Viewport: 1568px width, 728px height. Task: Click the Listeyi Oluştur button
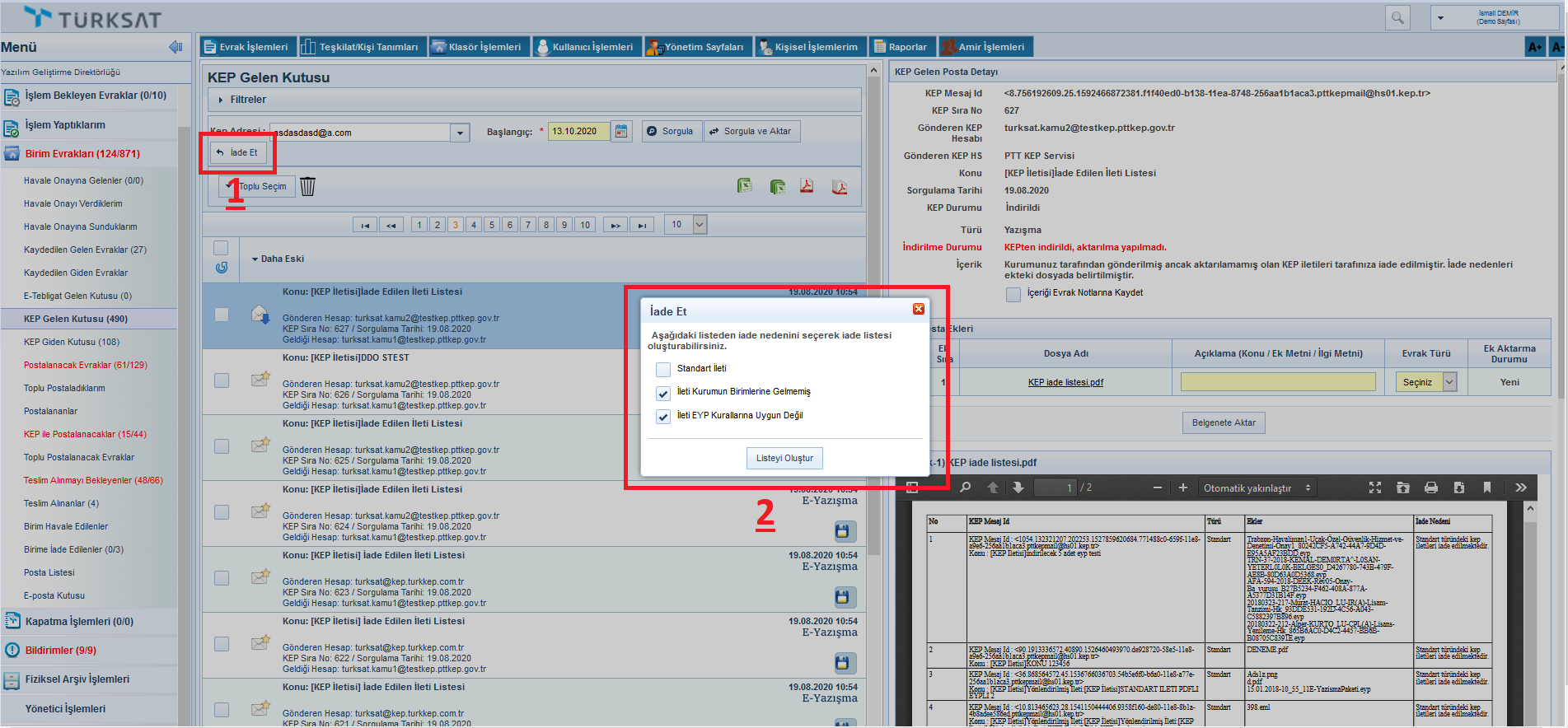[784, 459]
